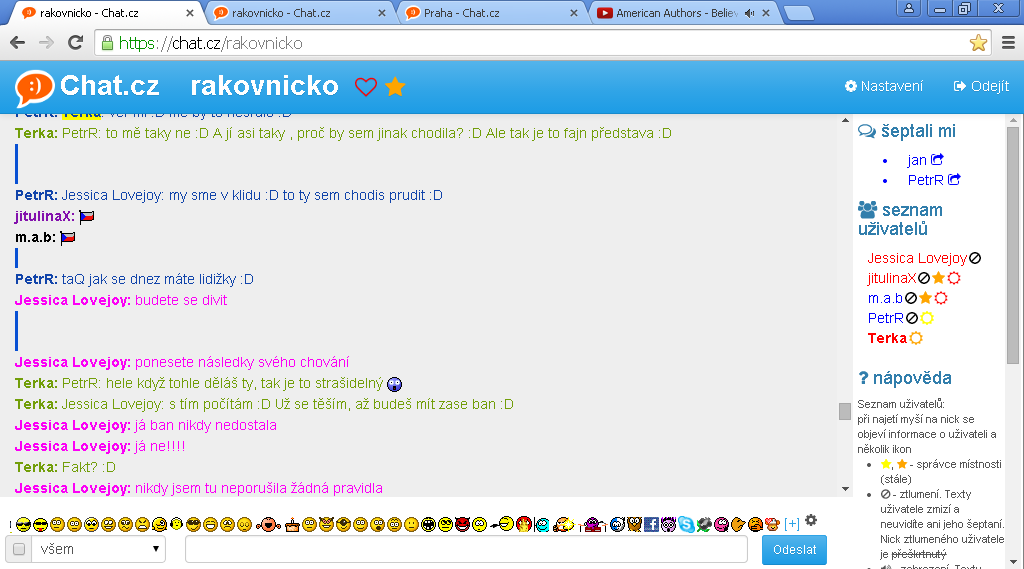Insert the black screaming face smiley
Screen dimensions: 1024x569
coord(427,525)
